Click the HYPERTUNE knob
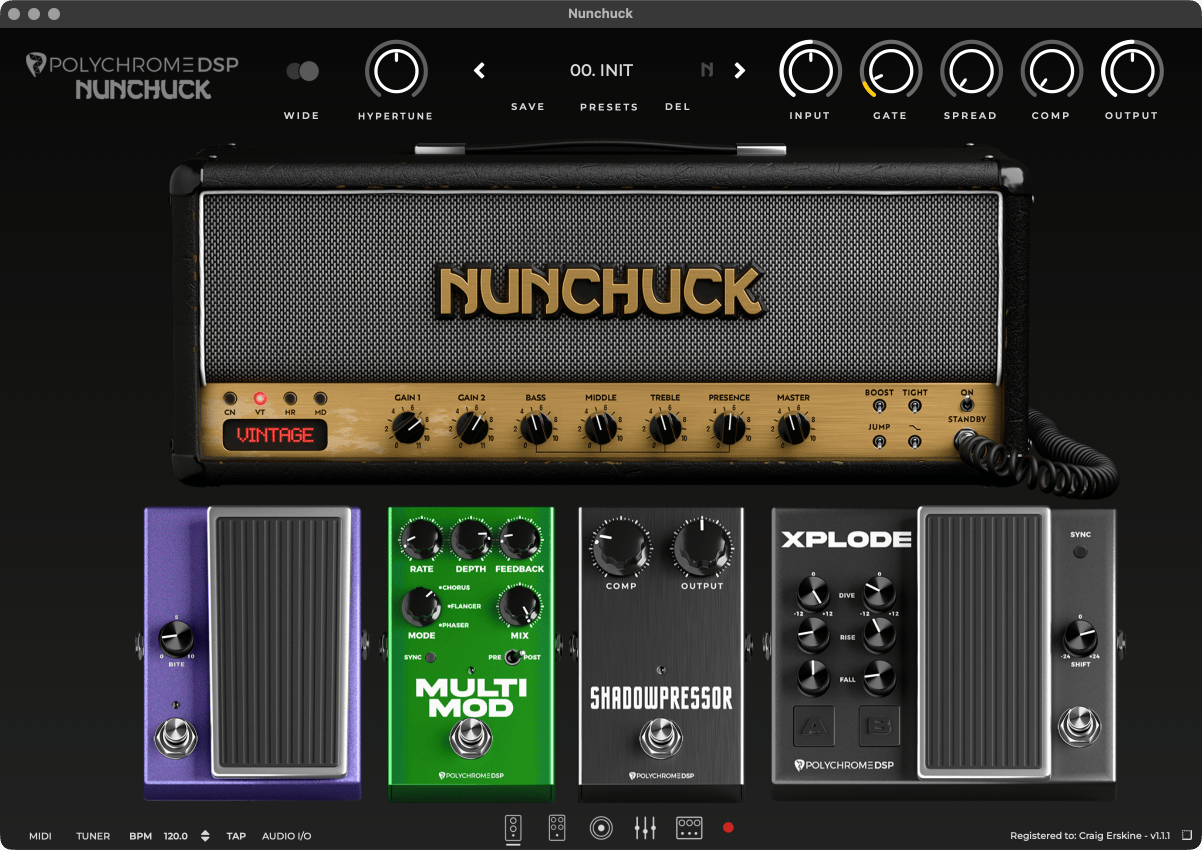1202x850 pixels. (x=396, y=71)
